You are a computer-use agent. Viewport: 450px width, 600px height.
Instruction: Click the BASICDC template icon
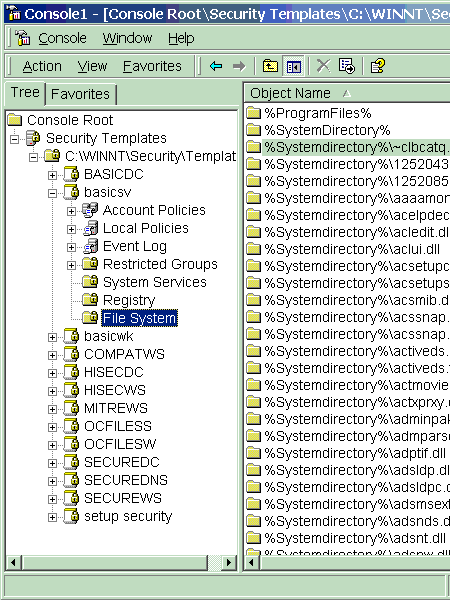tap(72, 174)
